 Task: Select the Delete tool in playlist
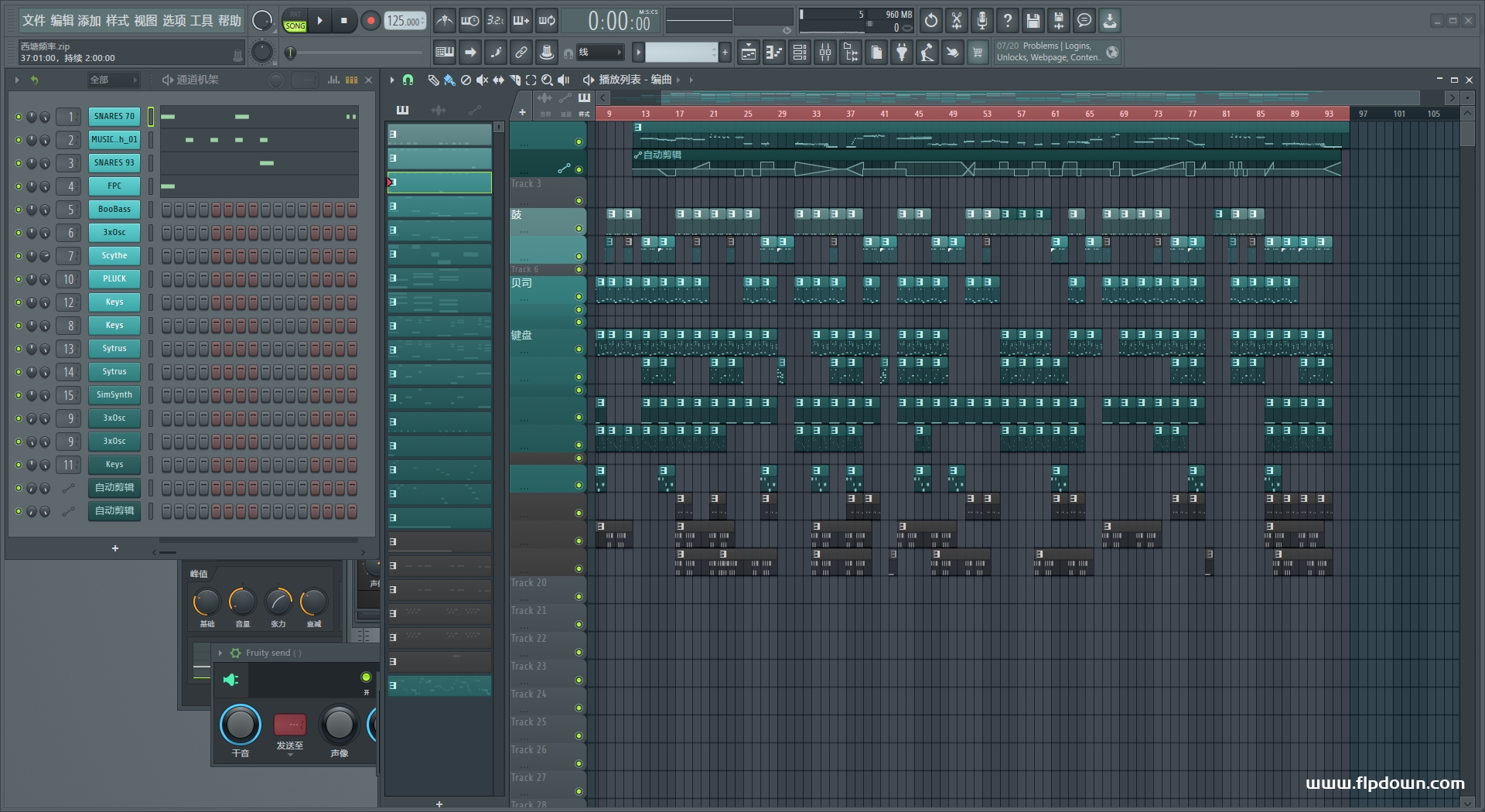(x=466, y=80)
